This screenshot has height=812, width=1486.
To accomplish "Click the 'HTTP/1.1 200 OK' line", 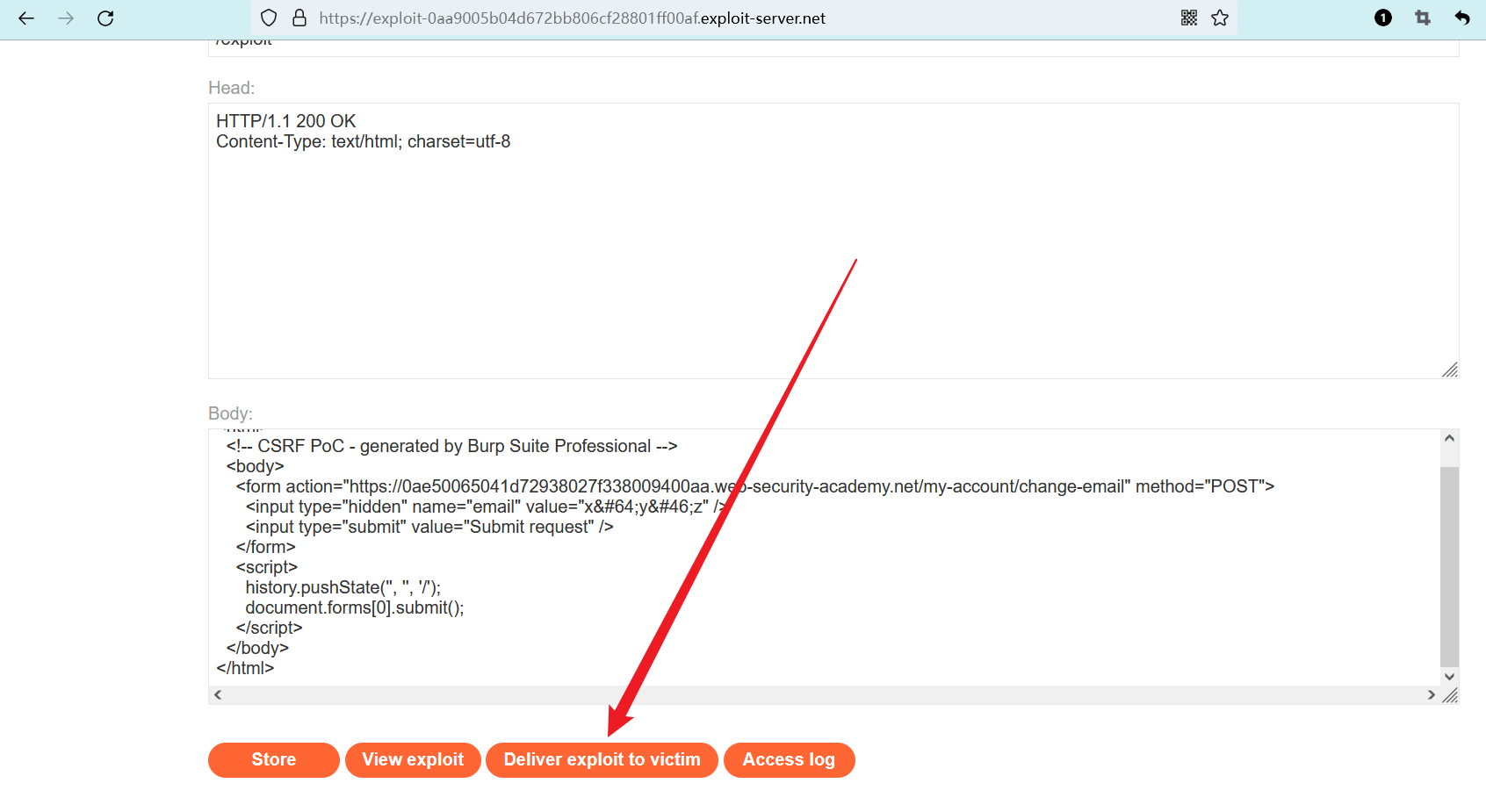I will pos(286,121).
